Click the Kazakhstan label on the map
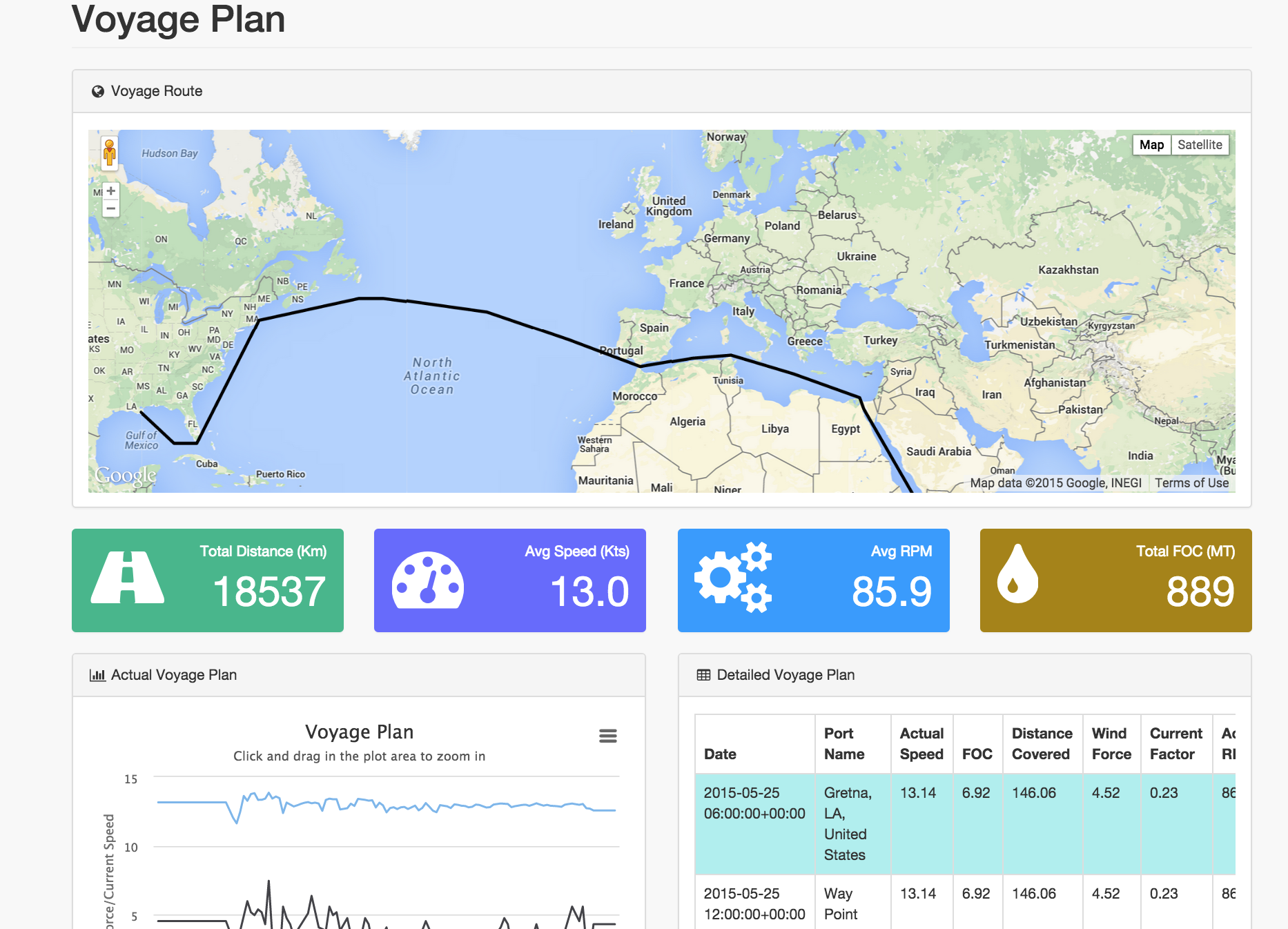1288x929 pixels. coord(1068,270)
